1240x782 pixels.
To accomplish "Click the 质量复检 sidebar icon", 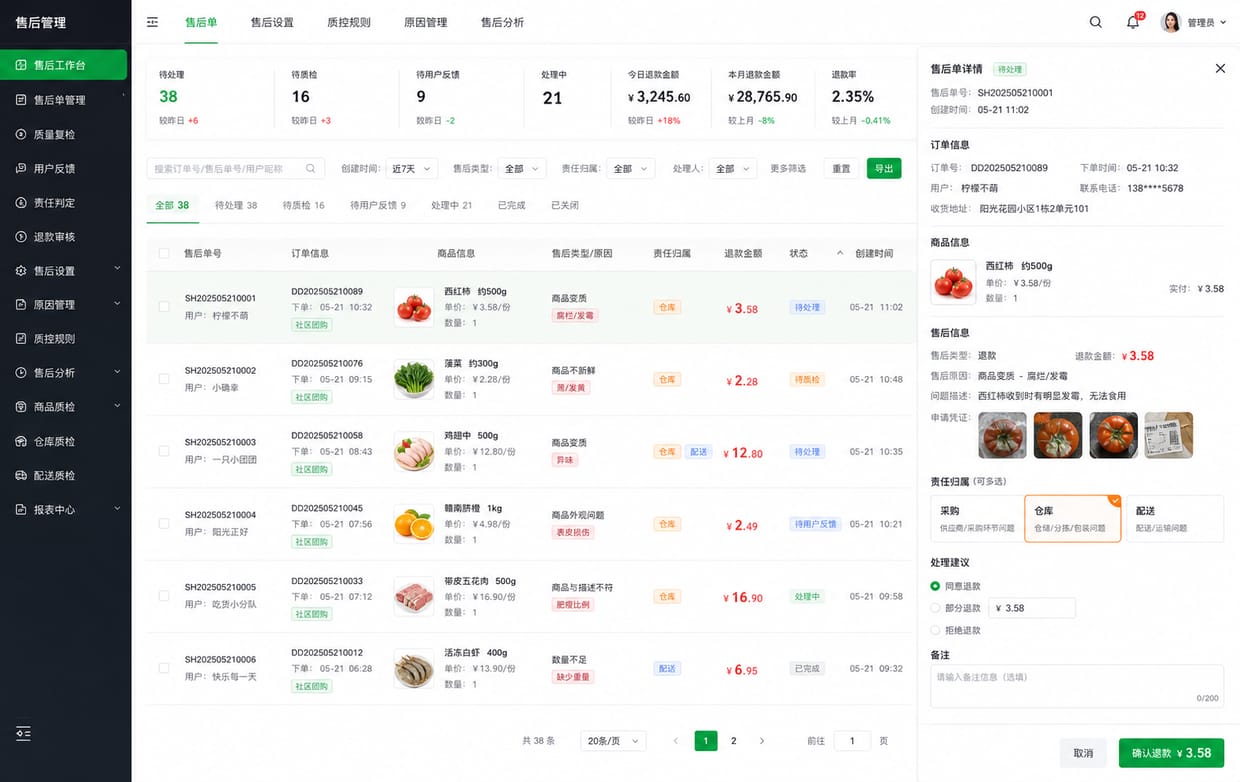I will point(22,134).
